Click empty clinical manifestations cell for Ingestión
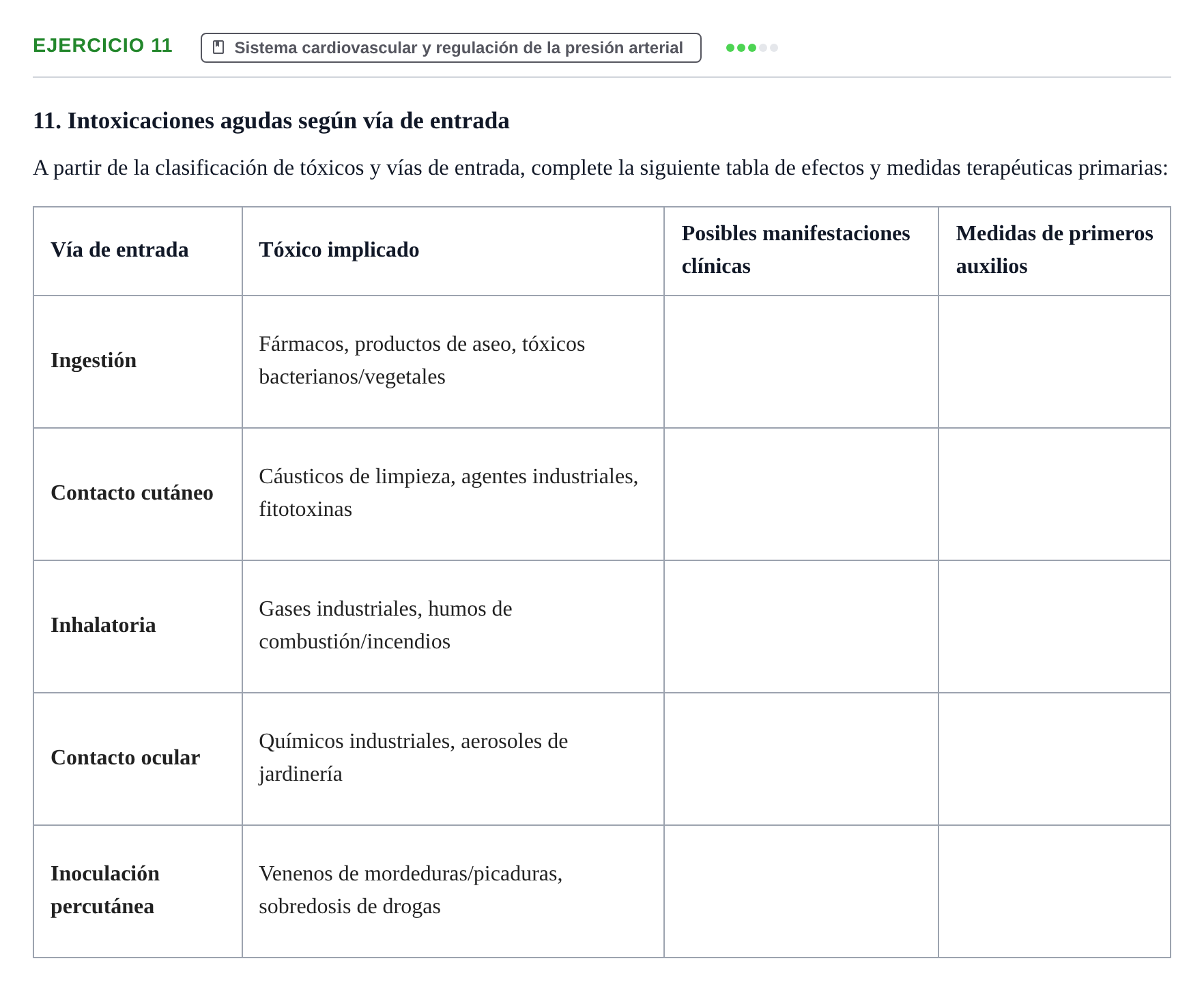The width and height of the screenshot is (1204, 991). (x=801, y=362)
